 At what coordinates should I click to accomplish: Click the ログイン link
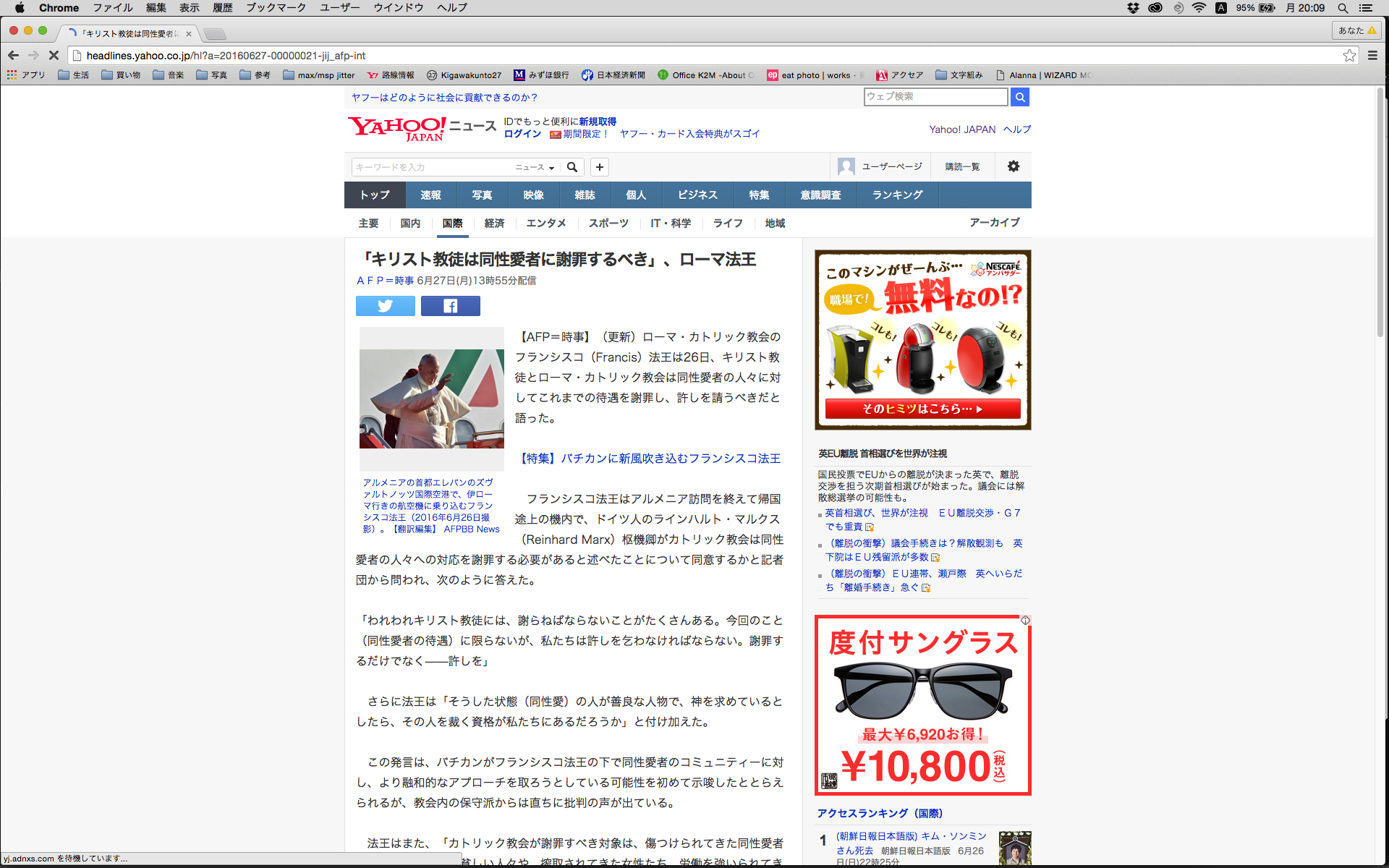[522, 134]
